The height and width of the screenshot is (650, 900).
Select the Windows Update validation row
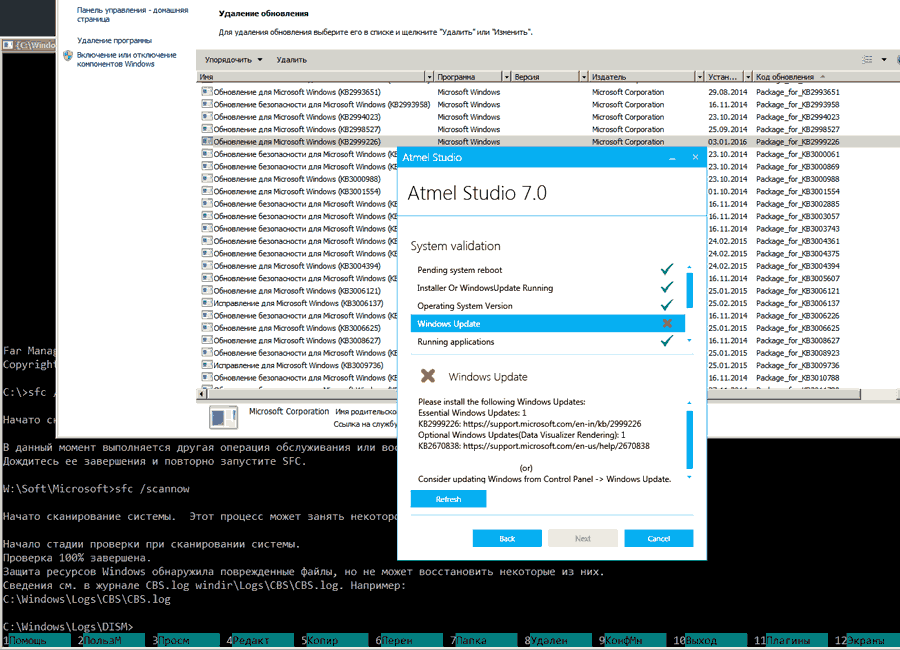coord(548,323)
